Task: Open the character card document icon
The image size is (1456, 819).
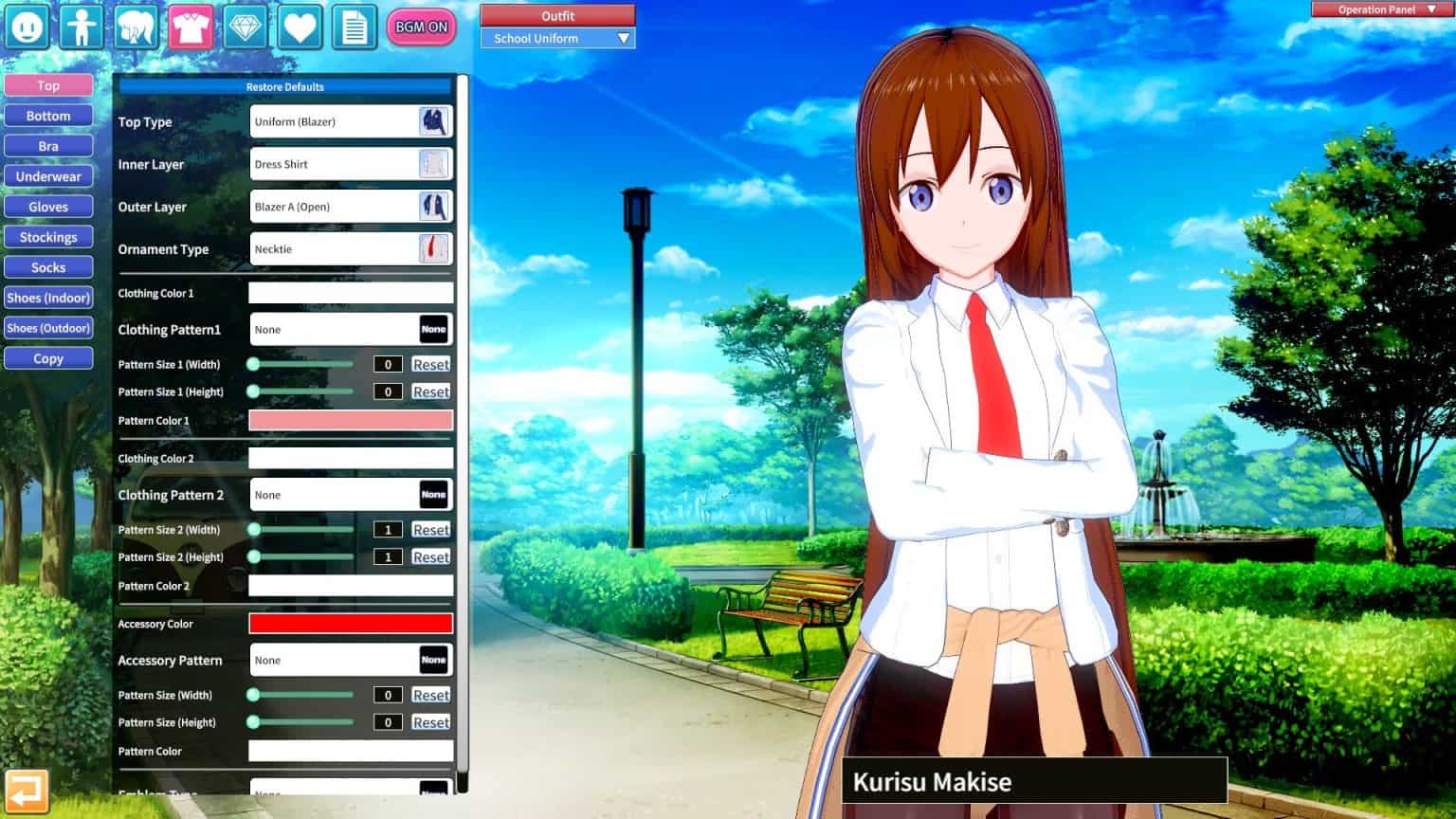Action: pyautogui.click(x=355, y=27)
